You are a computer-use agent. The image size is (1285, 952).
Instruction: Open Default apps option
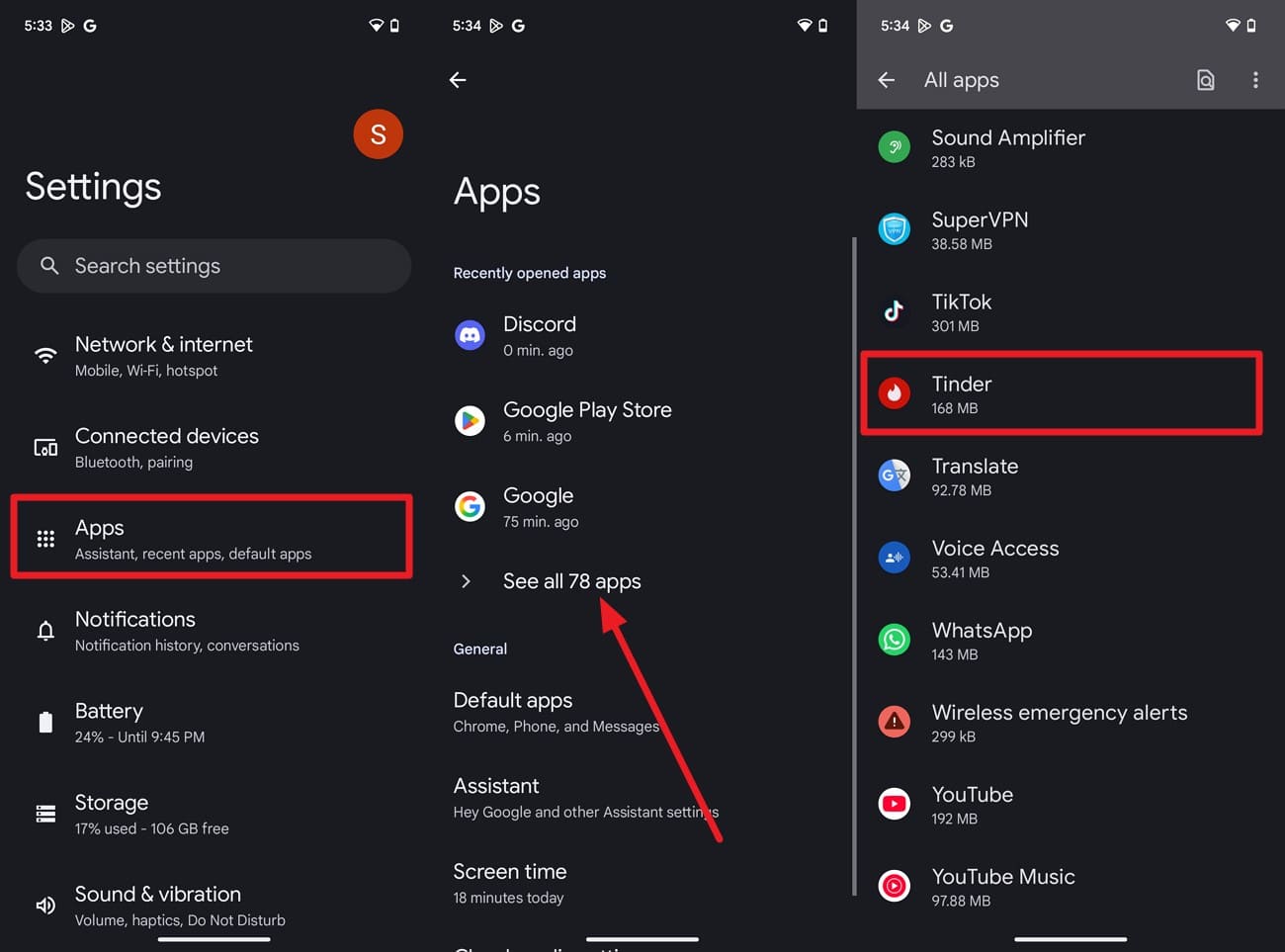(556, 712)
